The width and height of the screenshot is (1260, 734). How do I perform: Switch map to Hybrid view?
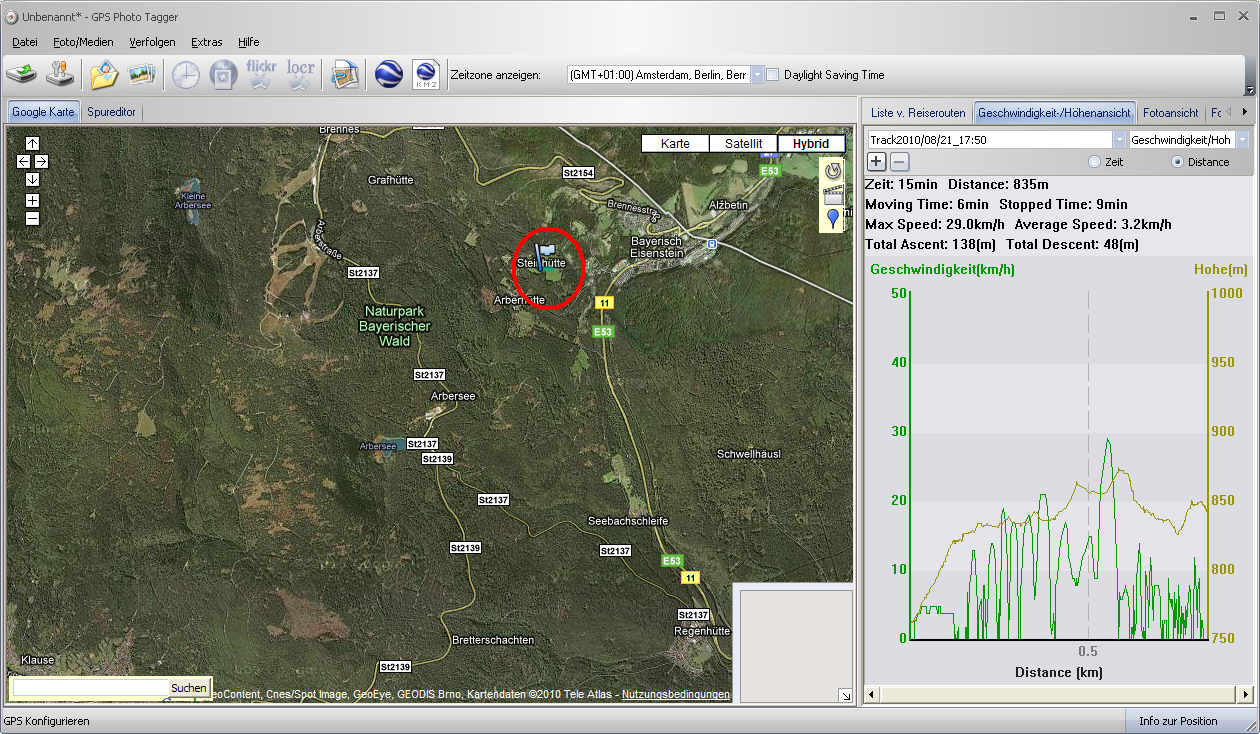click(x=811, y=144)
